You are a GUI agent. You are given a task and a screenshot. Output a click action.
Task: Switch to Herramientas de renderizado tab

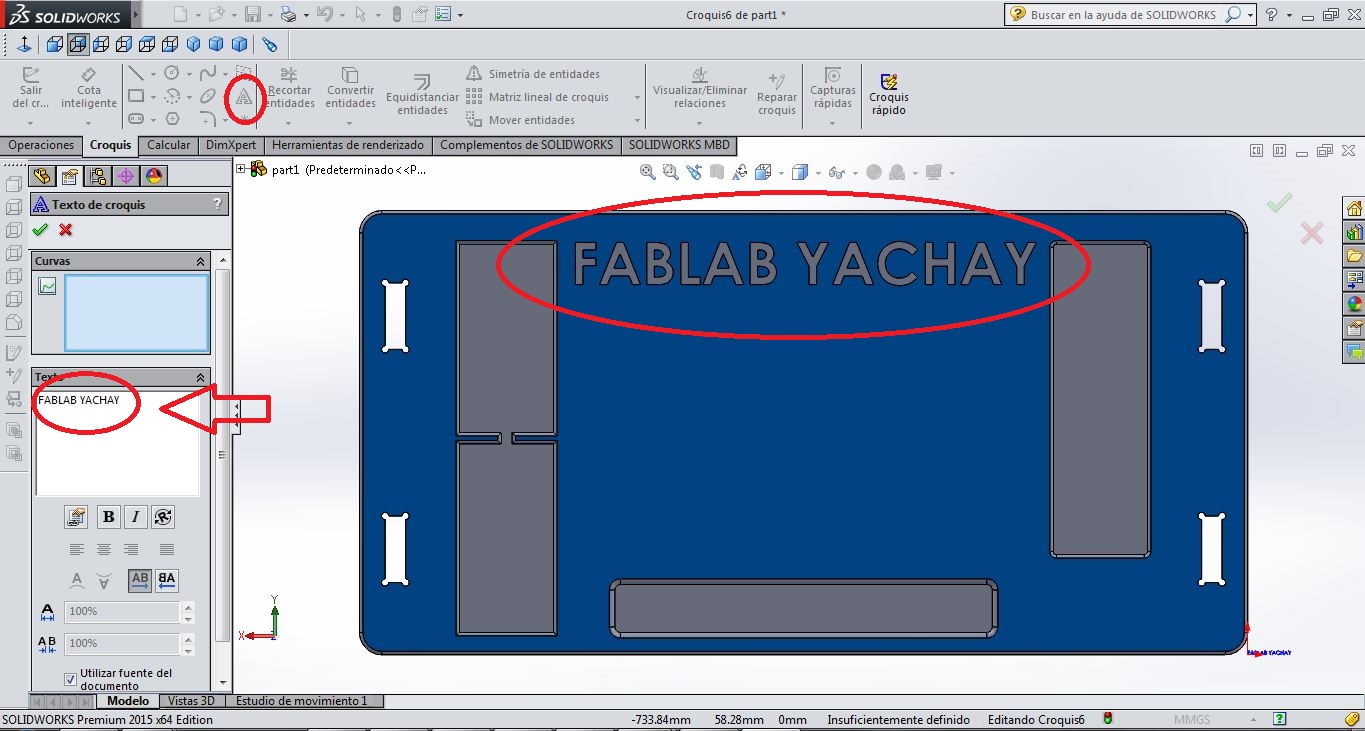point(348,145)
